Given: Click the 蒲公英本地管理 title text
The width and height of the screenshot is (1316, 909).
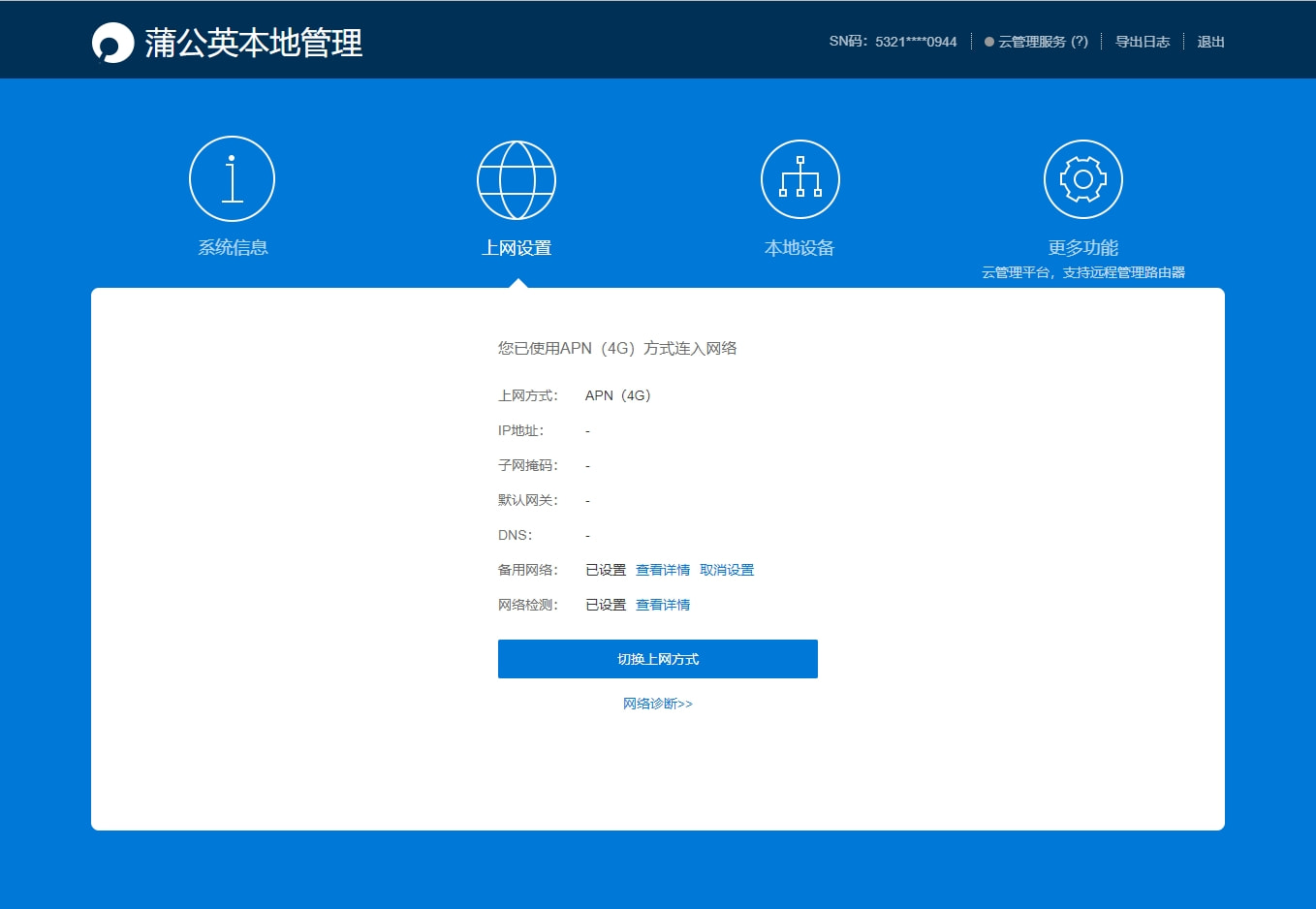Looking at the screenshot, I should click(x=254, y=43).
